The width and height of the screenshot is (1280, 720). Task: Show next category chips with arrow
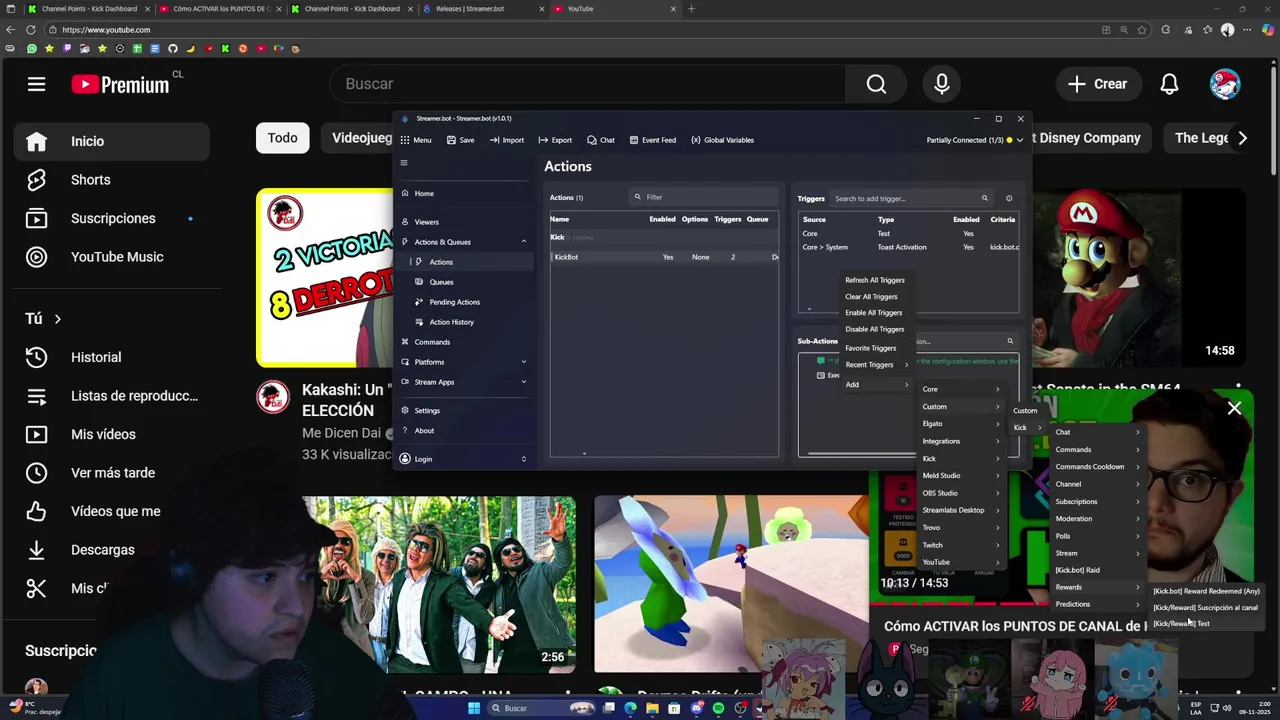click(x=1242, y=138)
